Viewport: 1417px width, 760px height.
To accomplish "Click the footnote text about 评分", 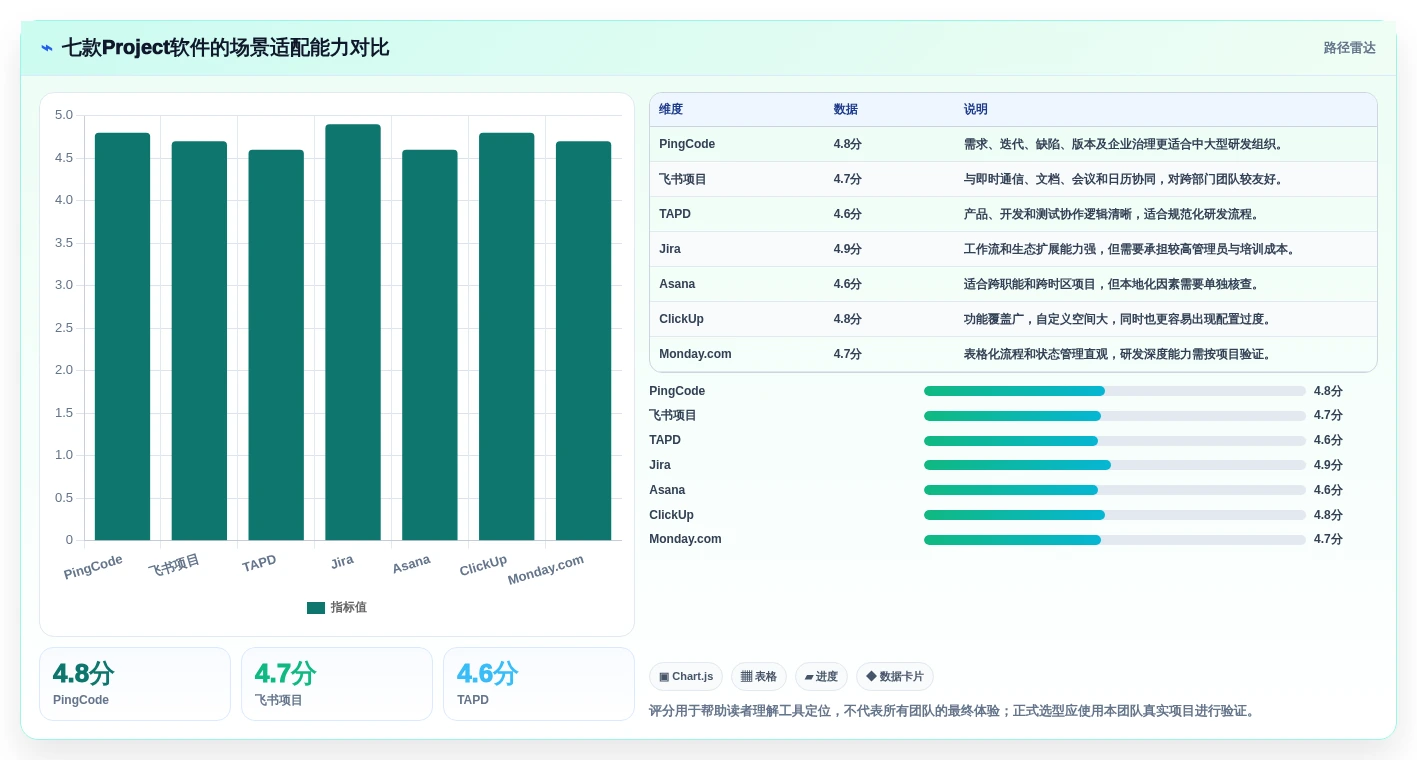I will (953, 711).
